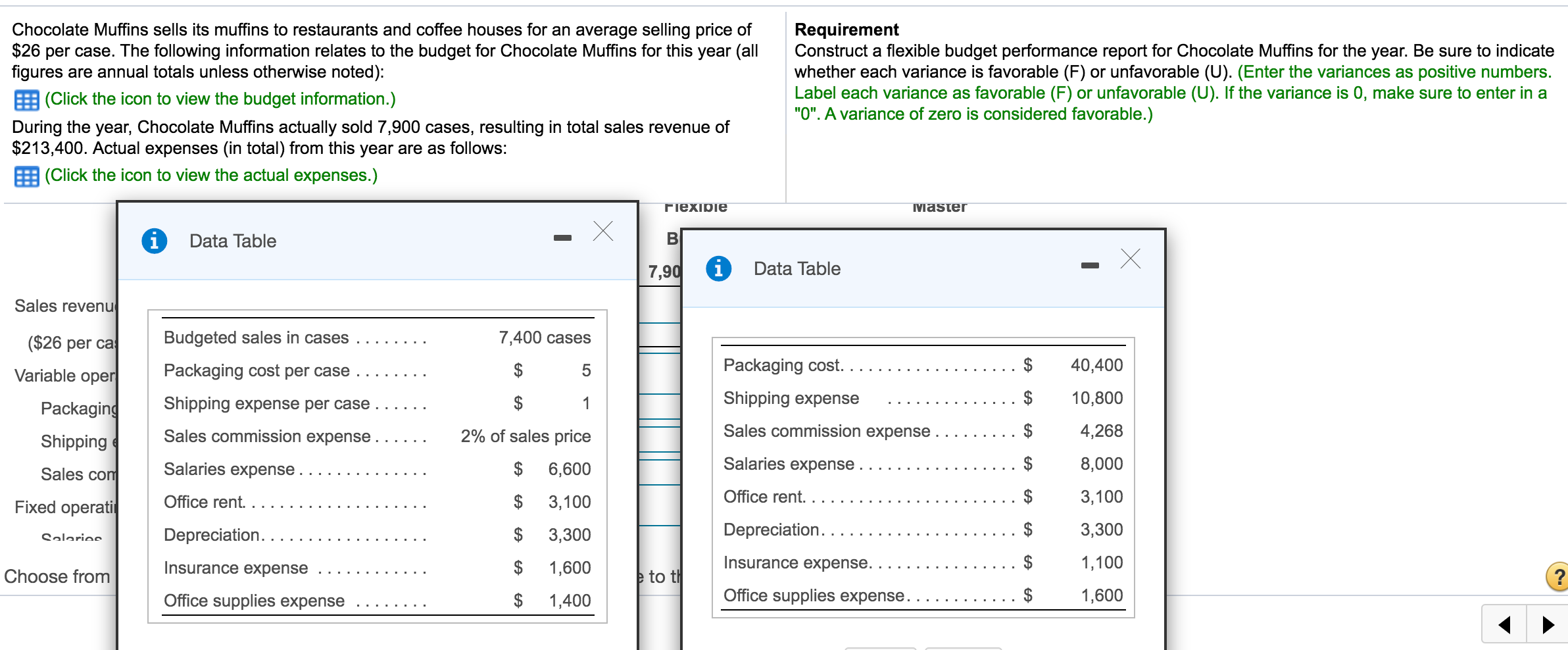Select budget Depreciation value 3,300
1568x650 pixels.
click(x=570, y=535)
